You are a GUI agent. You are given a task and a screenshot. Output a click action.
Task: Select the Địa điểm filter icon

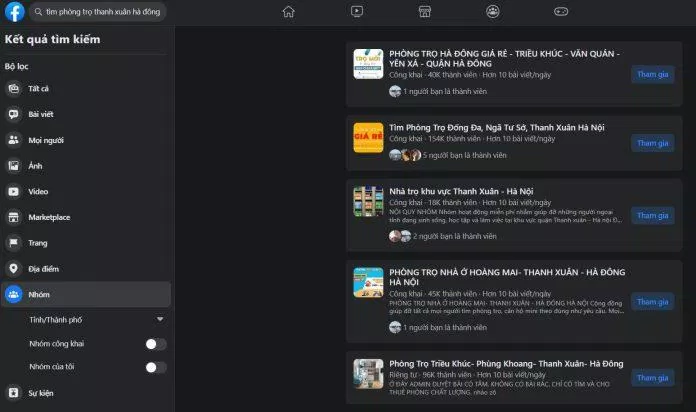pos(14,269)
